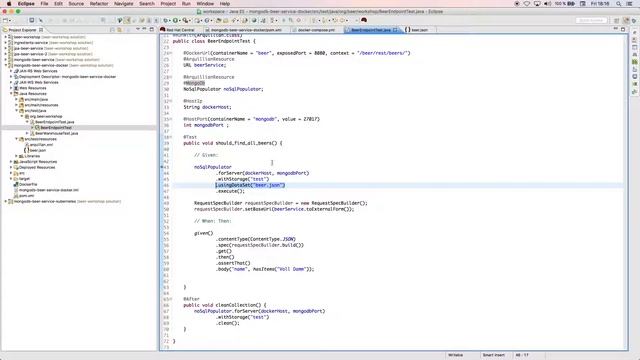Select Web Resources node
640x360 pixels.
[33, 88]
